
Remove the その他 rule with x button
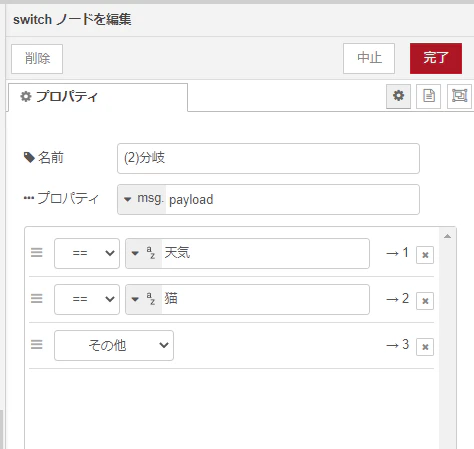point(425,347)
